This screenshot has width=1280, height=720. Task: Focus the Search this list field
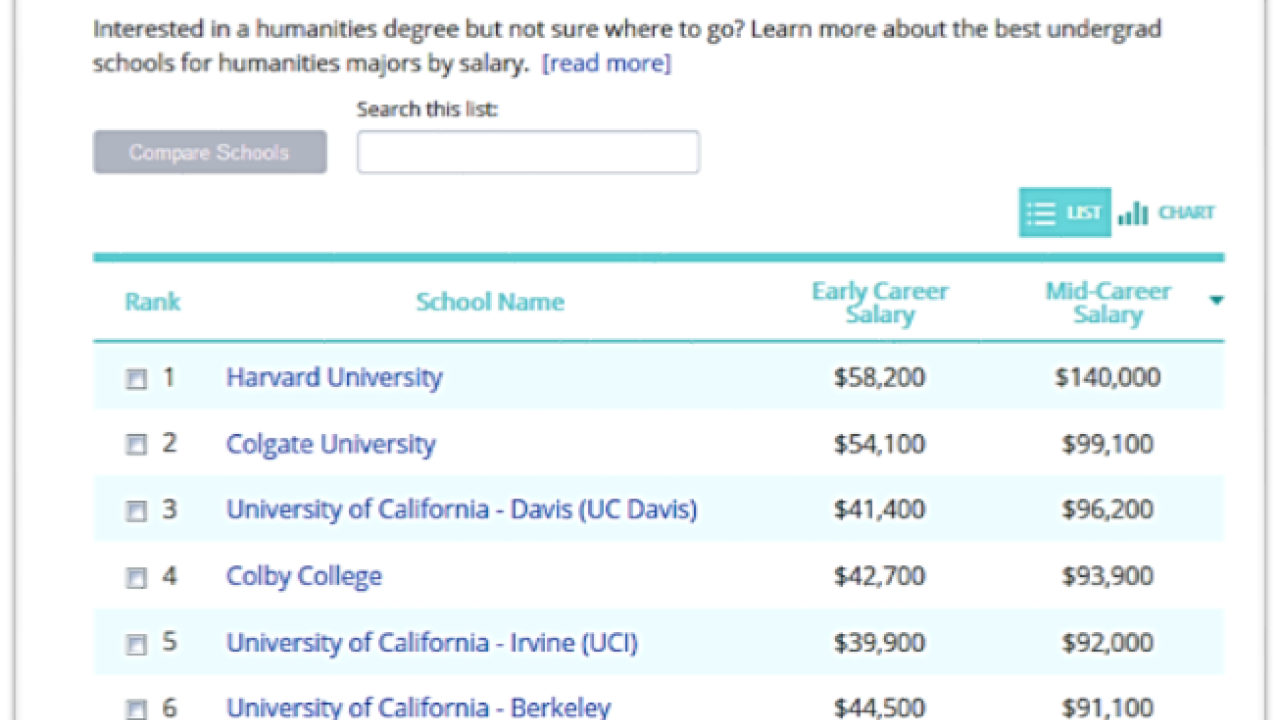point(528,152)
